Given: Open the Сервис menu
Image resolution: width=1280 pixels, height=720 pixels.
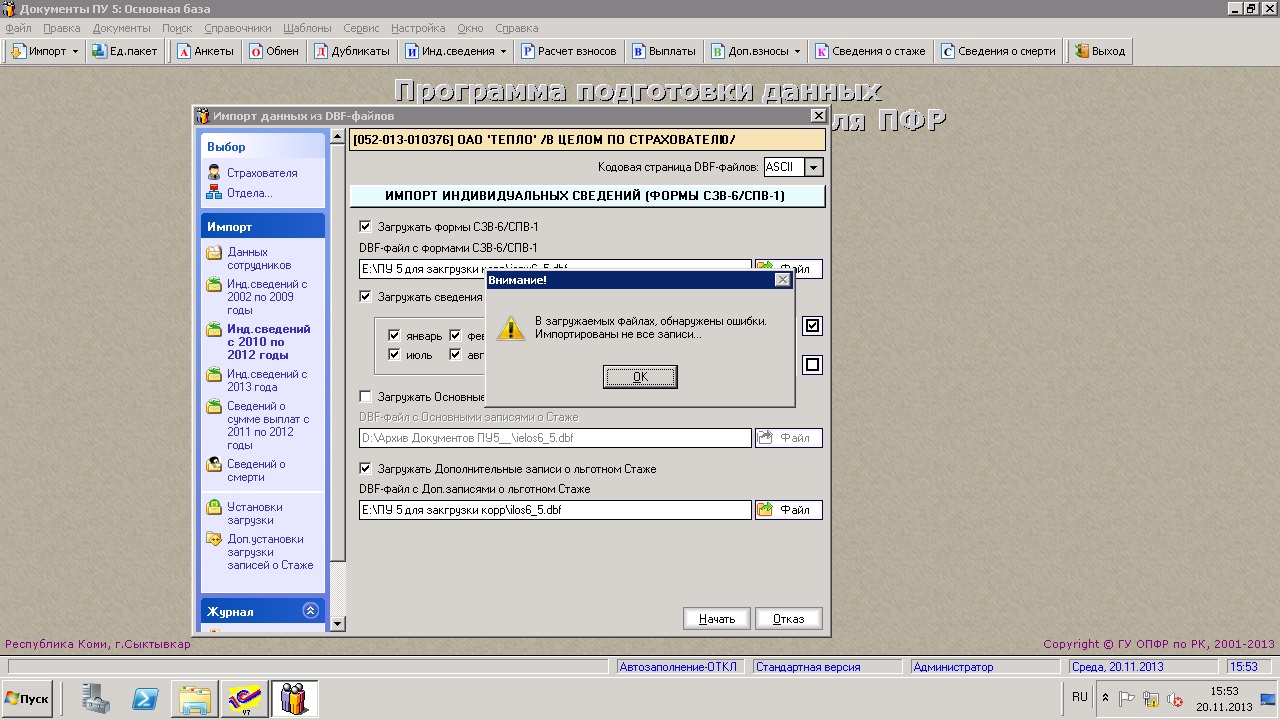Looking at the screenshot, I should click(x=360, y=28).
